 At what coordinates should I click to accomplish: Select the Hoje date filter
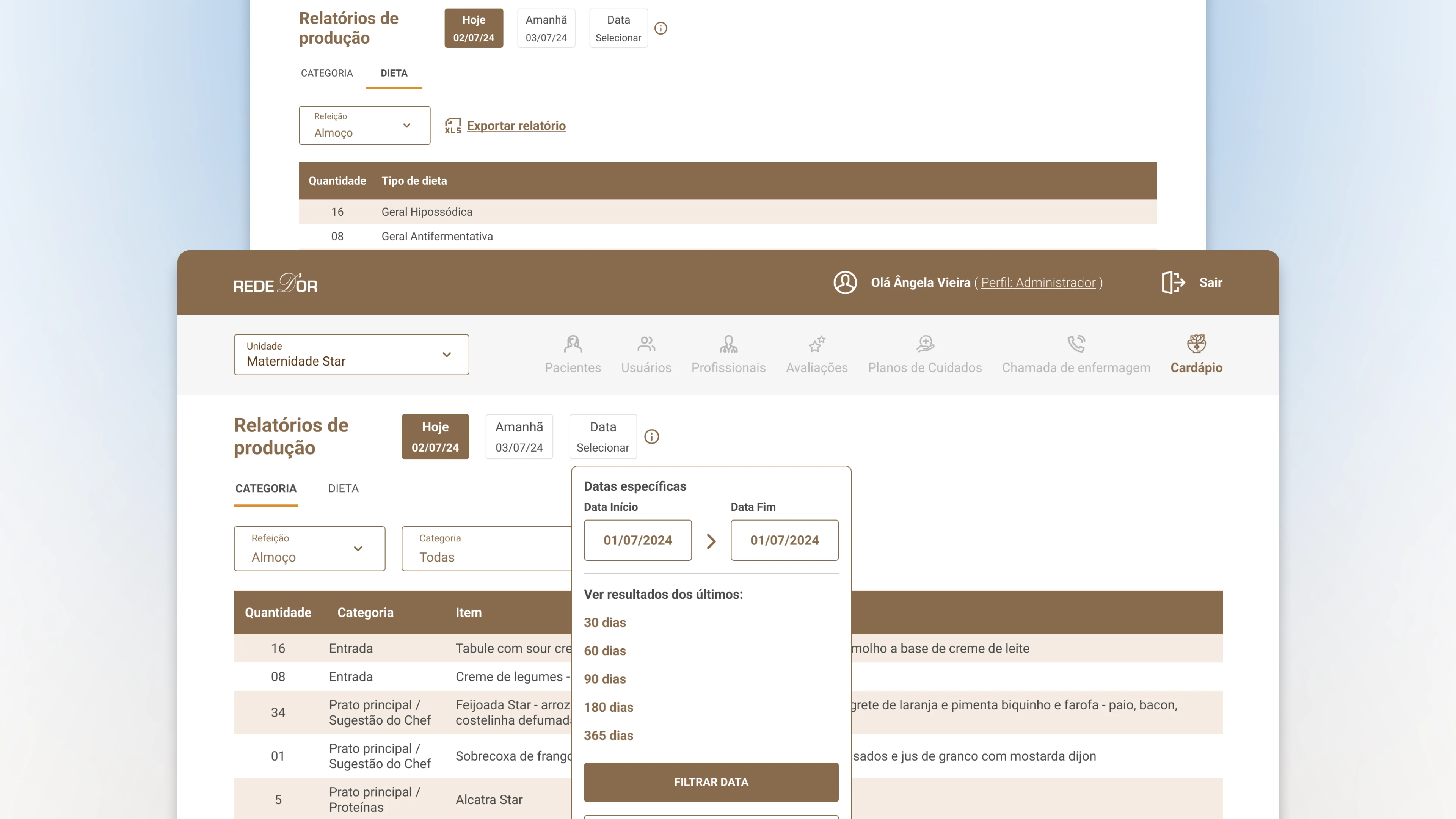pyautogui.click(x=435, y=436)
